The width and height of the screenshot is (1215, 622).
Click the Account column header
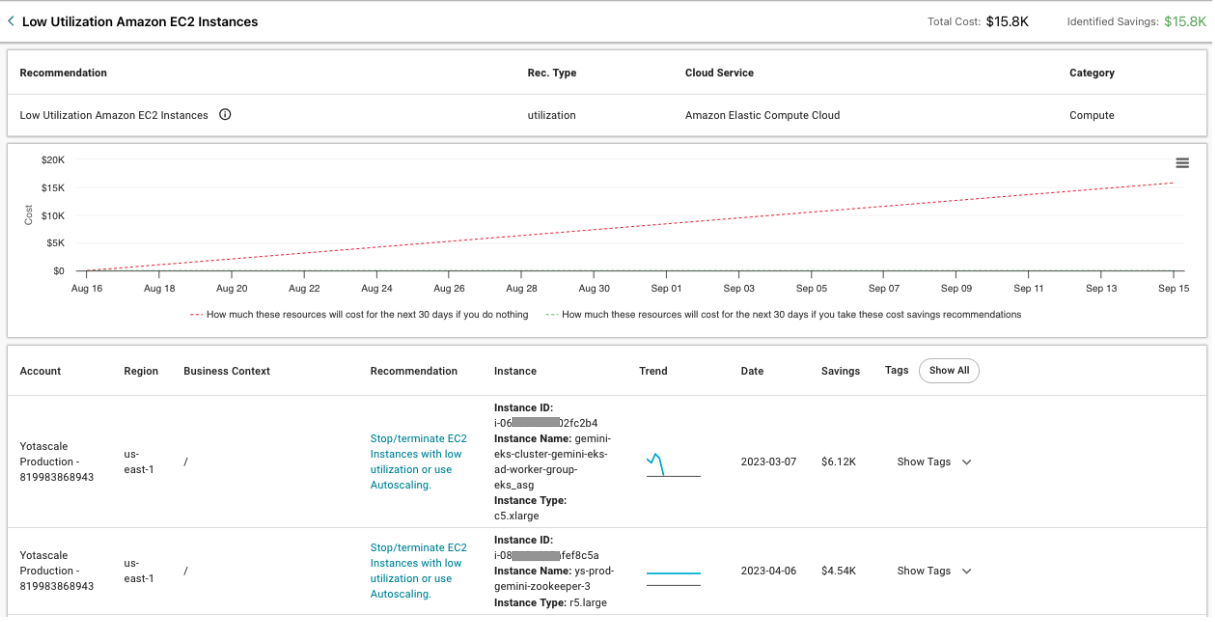[x=40, y=371]
